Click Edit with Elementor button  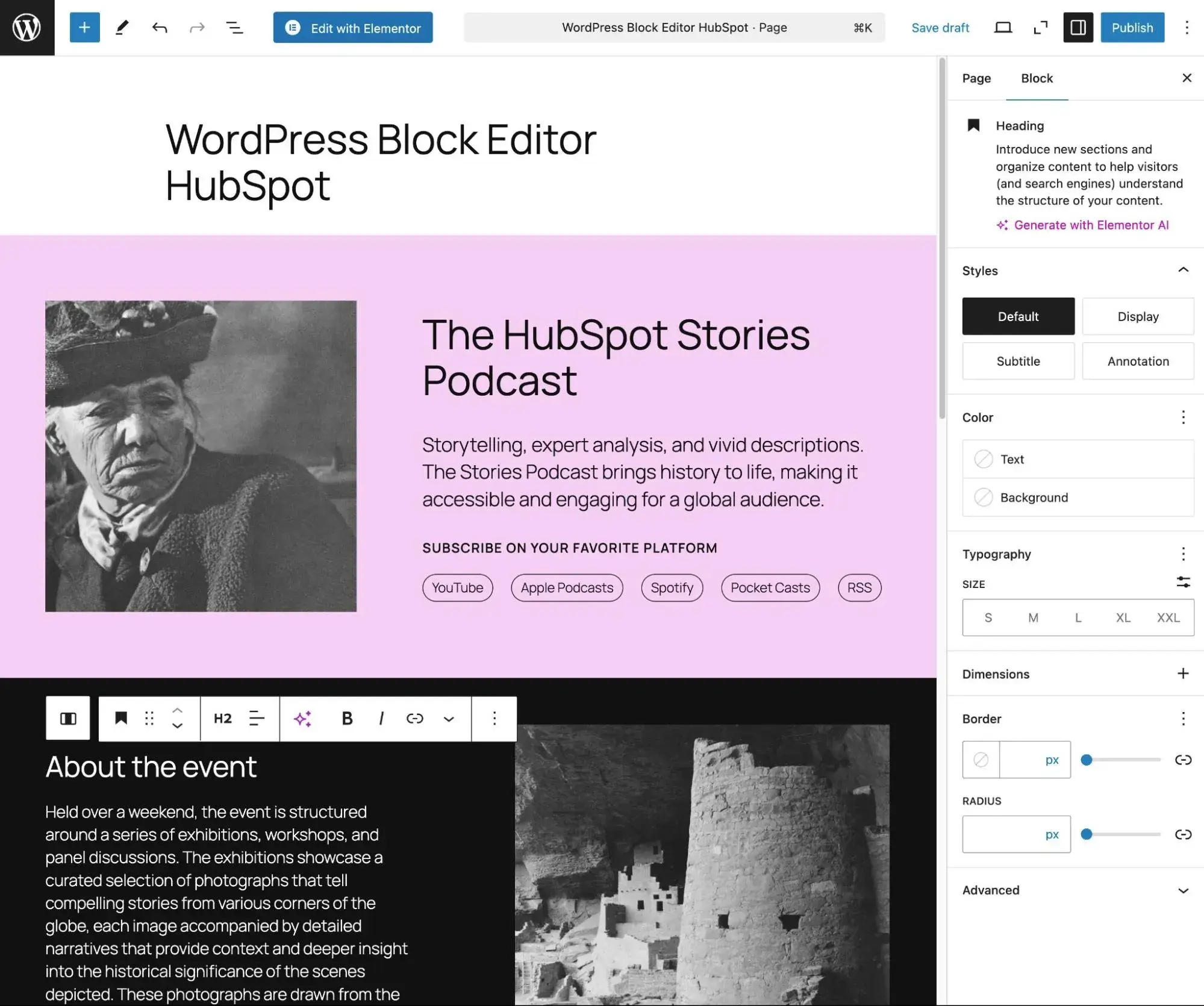coord(353,28)
